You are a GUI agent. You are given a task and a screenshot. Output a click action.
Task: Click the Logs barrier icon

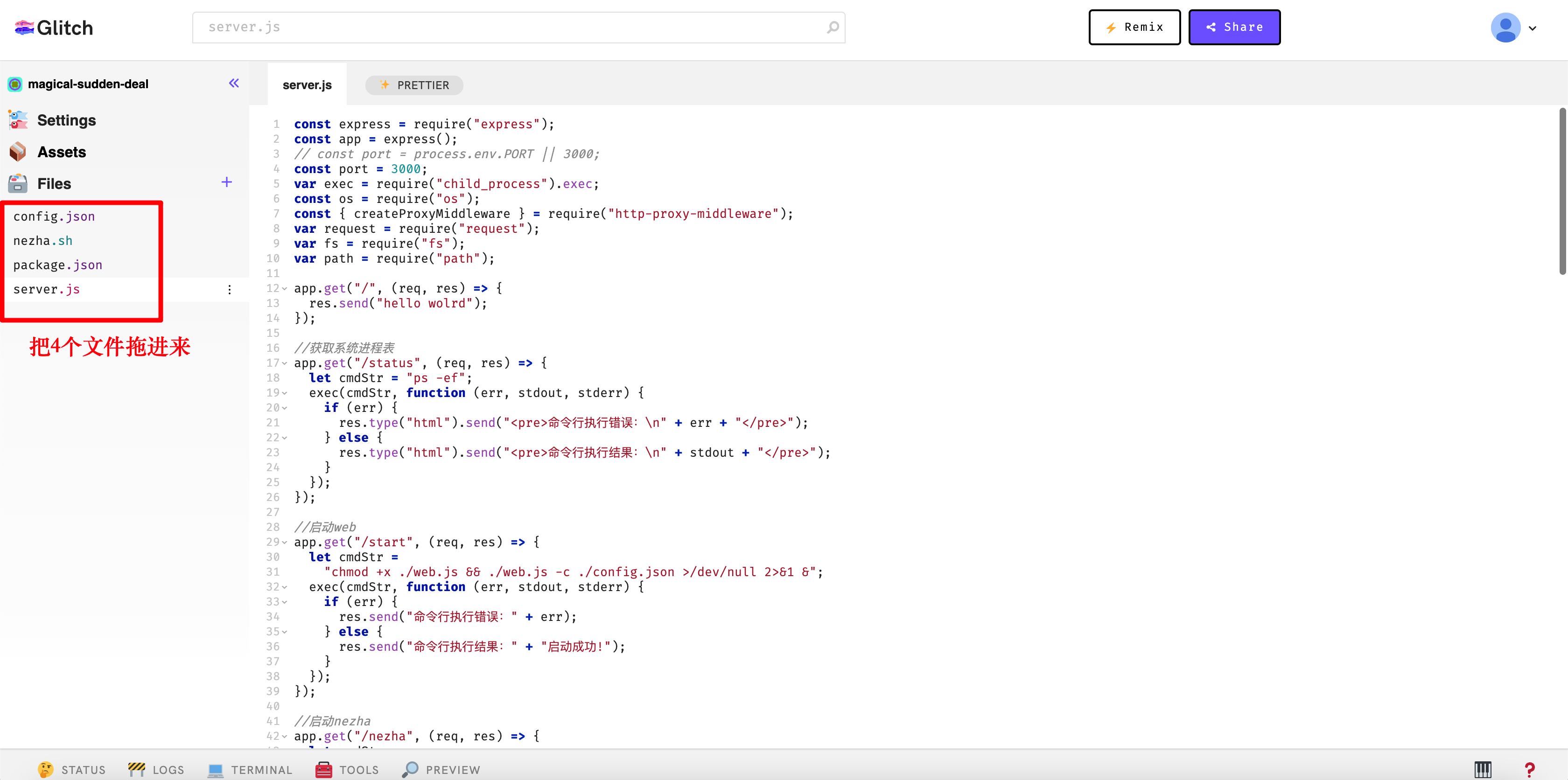[136, 769]
